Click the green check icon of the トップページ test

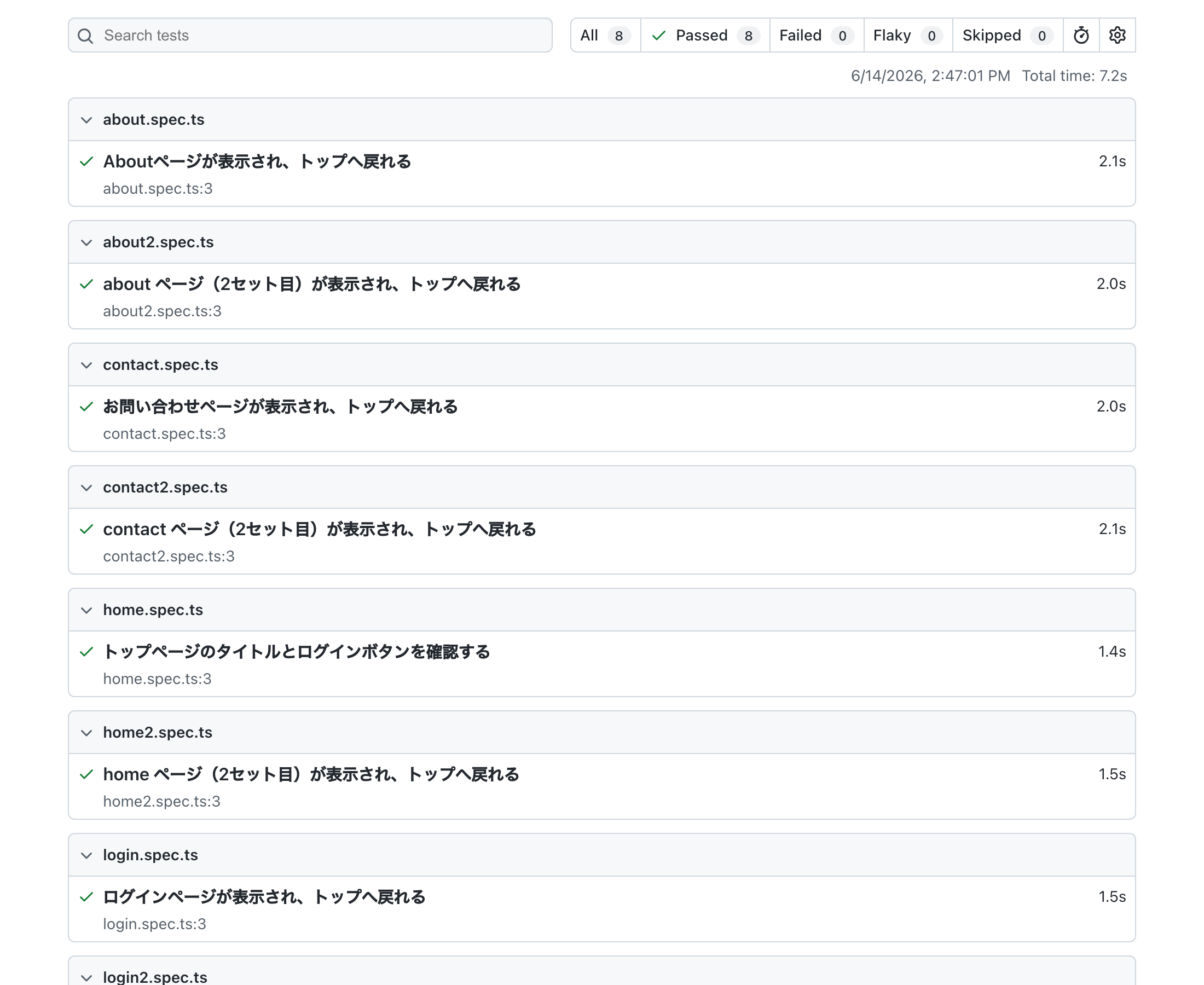86,652
